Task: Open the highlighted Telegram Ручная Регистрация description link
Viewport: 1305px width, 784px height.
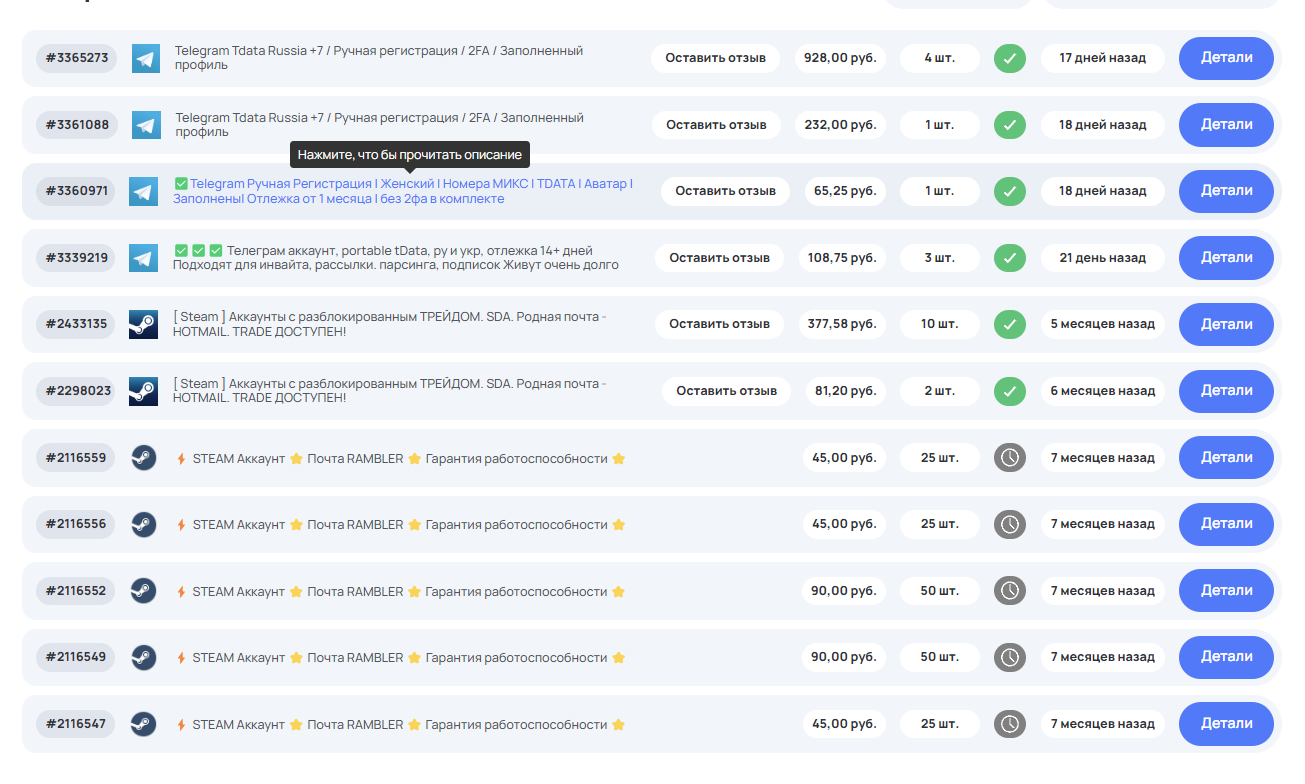Action: pyautogui.click(x=402, y=191)
